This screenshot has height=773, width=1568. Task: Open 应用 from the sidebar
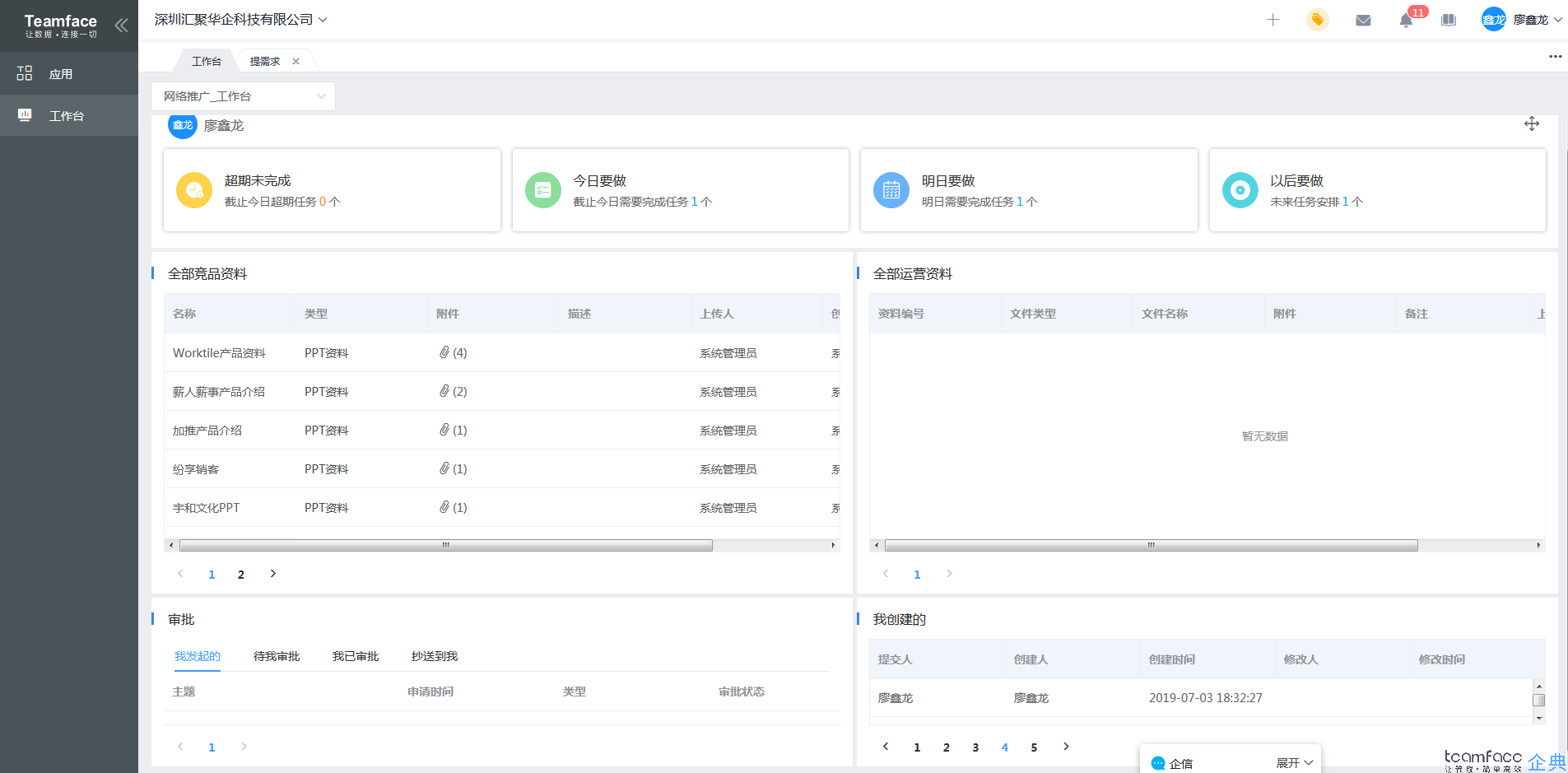point(69,74)
